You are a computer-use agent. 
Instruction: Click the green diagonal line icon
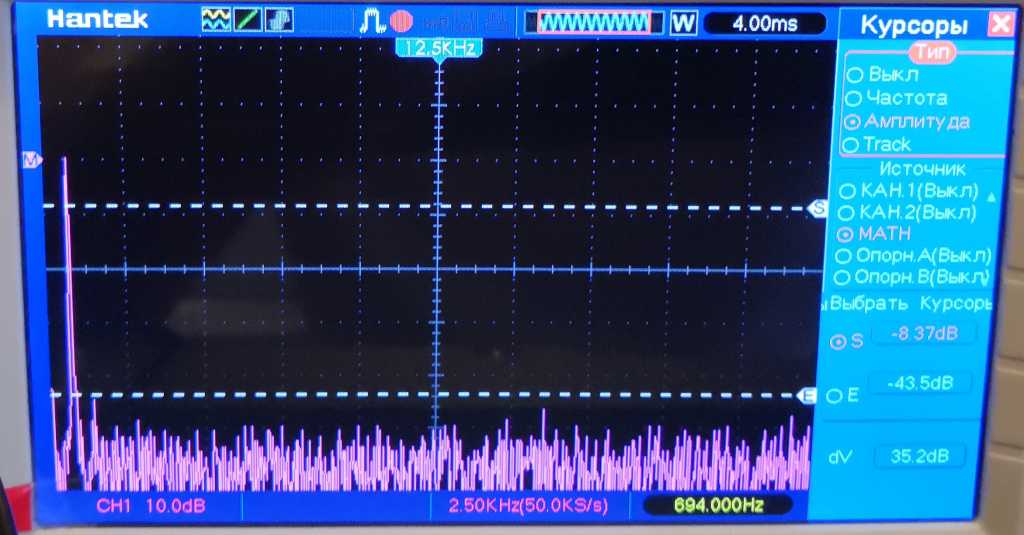[248, 20]
